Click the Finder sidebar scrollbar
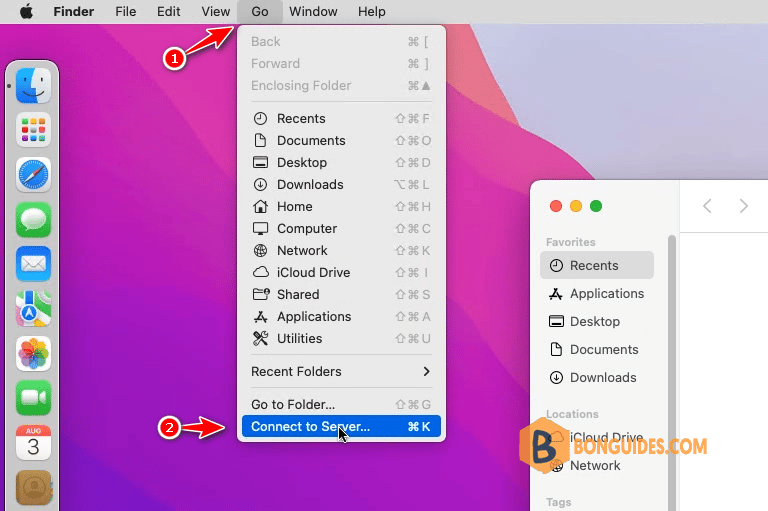The image size is (768, 511). pos(672,372)
